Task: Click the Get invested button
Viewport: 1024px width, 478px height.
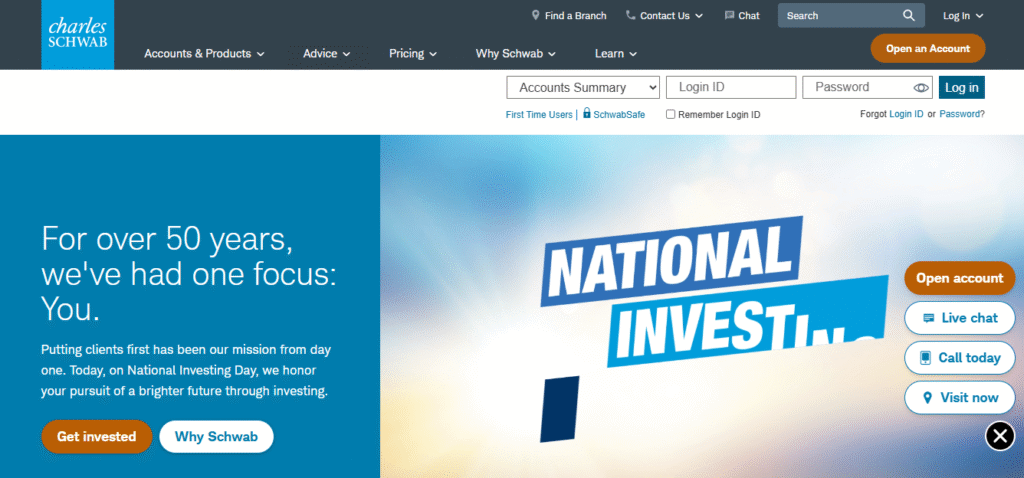Action: click(x=97, y=437)
